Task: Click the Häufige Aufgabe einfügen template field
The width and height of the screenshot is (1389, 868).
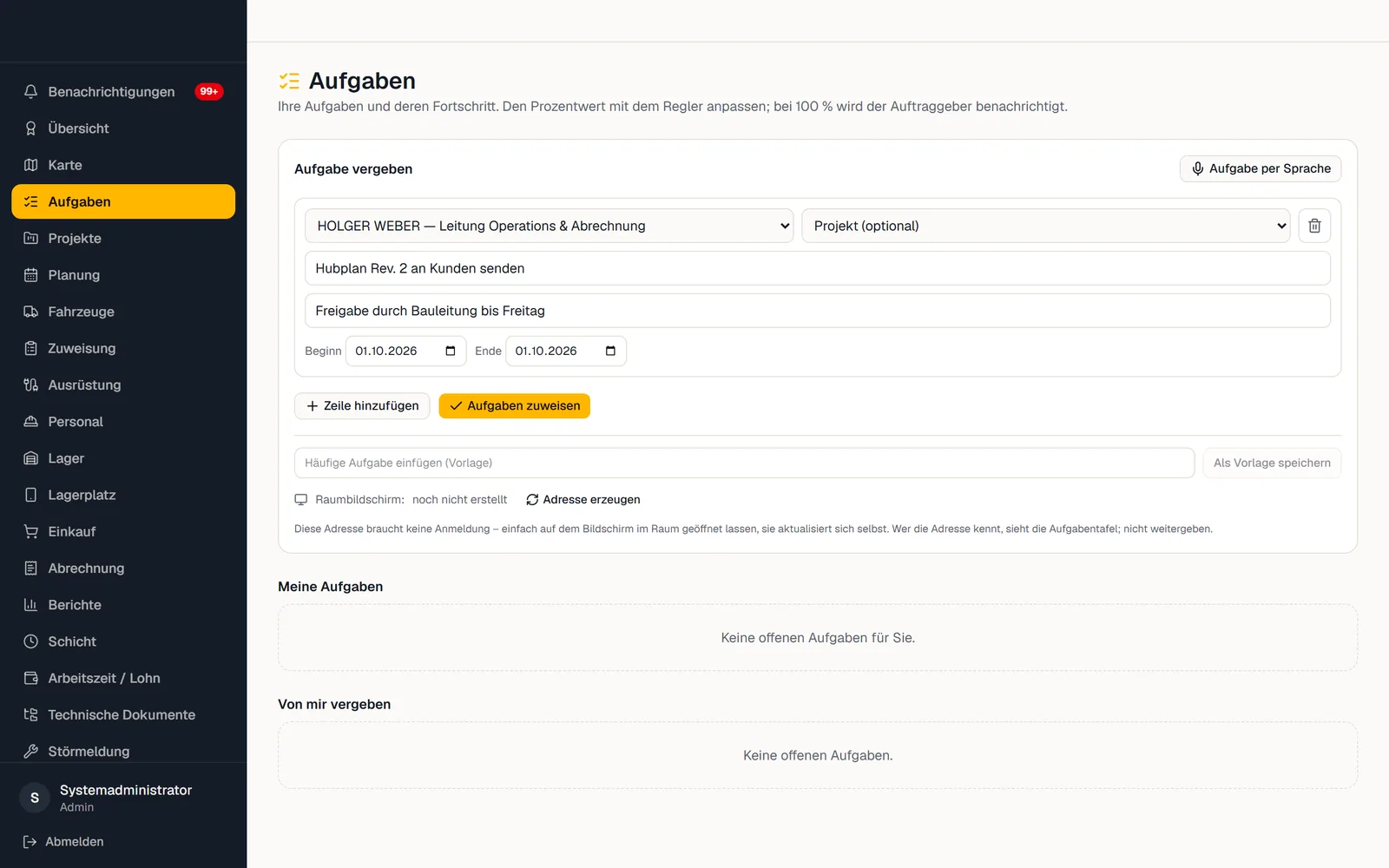Action: (x=745, y=463)
